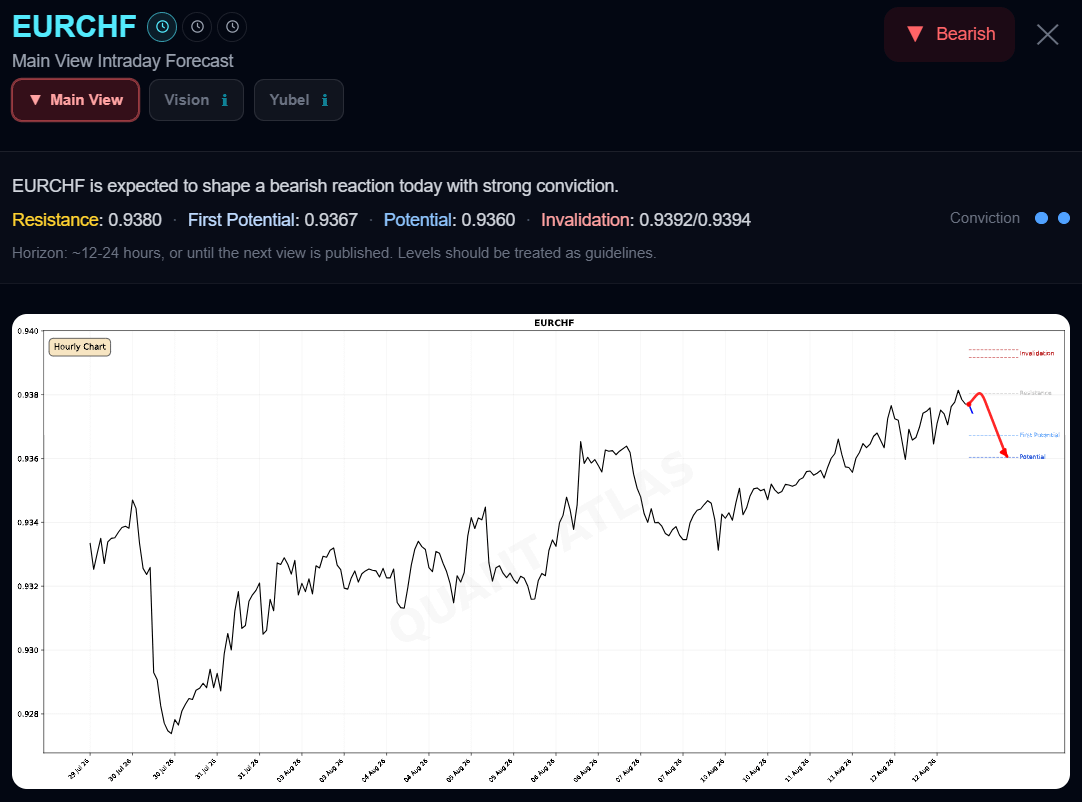1082x802 pixels.
Task: Click the Horizon 12-24 hours note
Action: pyautogui.click(x=334, y=253)
